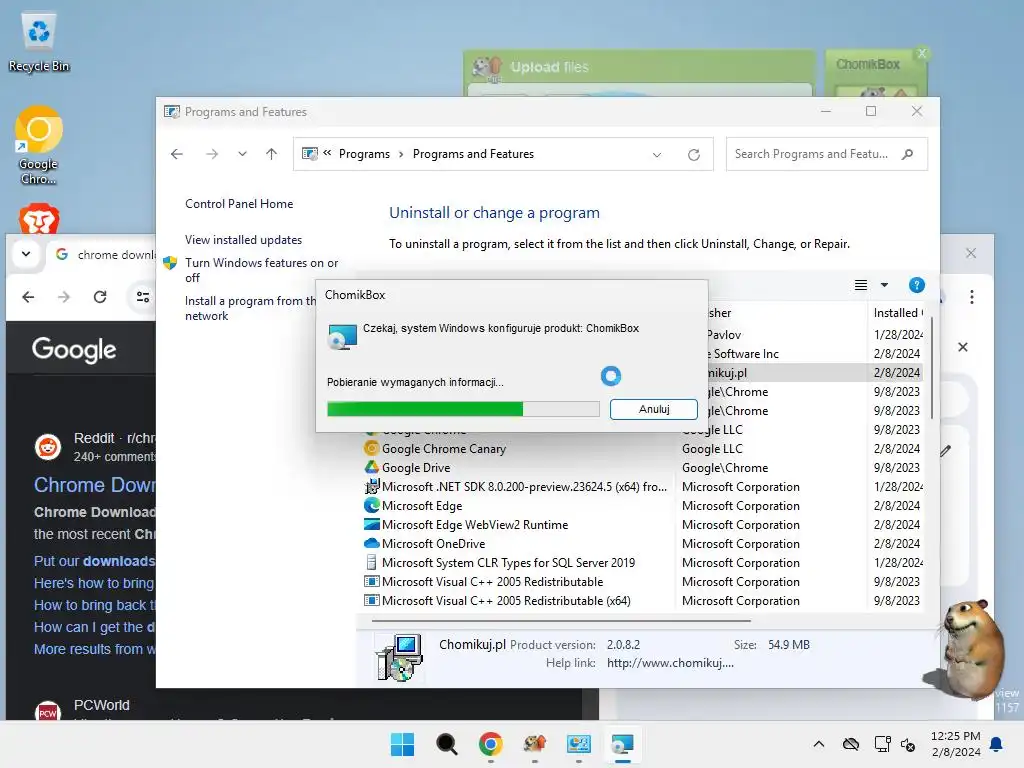Cancel the ChomikBox uninstall with Anuluj
1024x768 pixels.
654,409
